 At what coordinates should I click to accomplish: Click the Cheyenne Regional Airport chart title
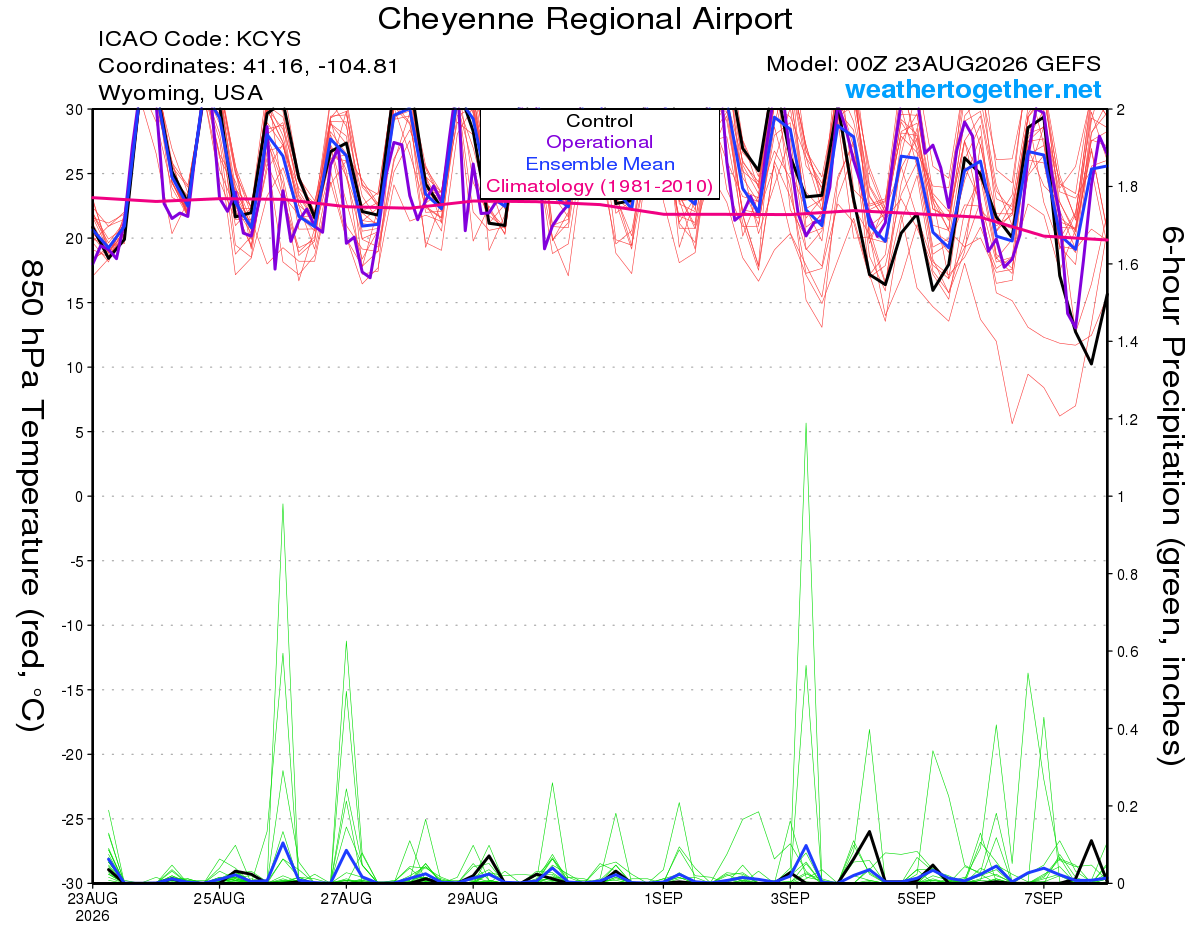pyautogui.click(x=585, y=18)
